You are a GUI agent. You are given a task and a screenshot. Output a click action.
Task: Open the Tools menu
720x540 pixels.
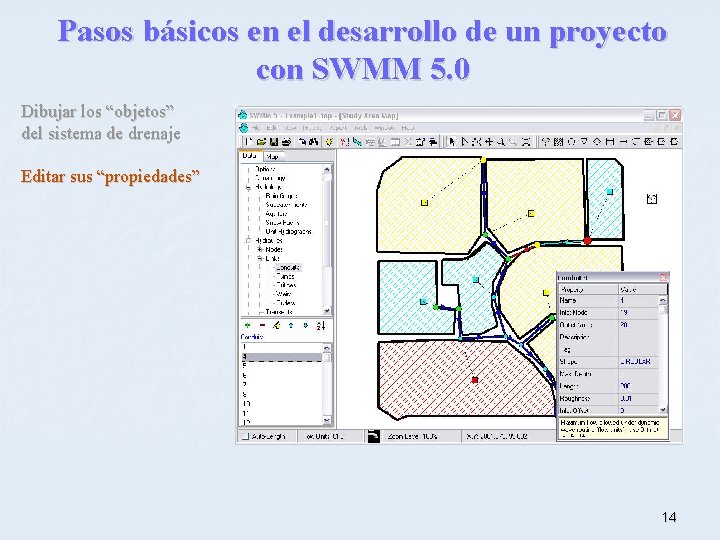[361, 128]
